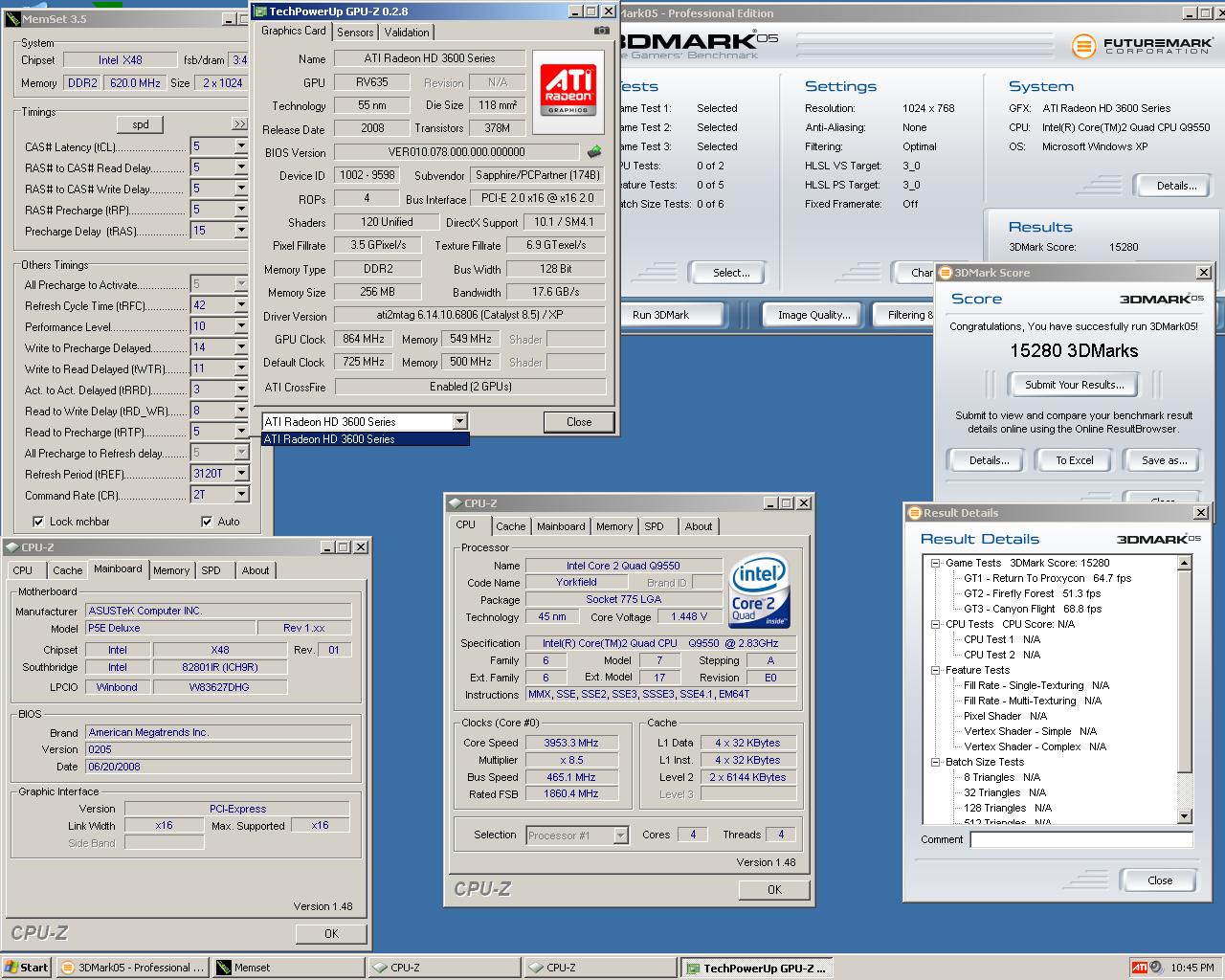
Task: Click the Futuremark logo in 3DMark05
Action: [1142, 46]
